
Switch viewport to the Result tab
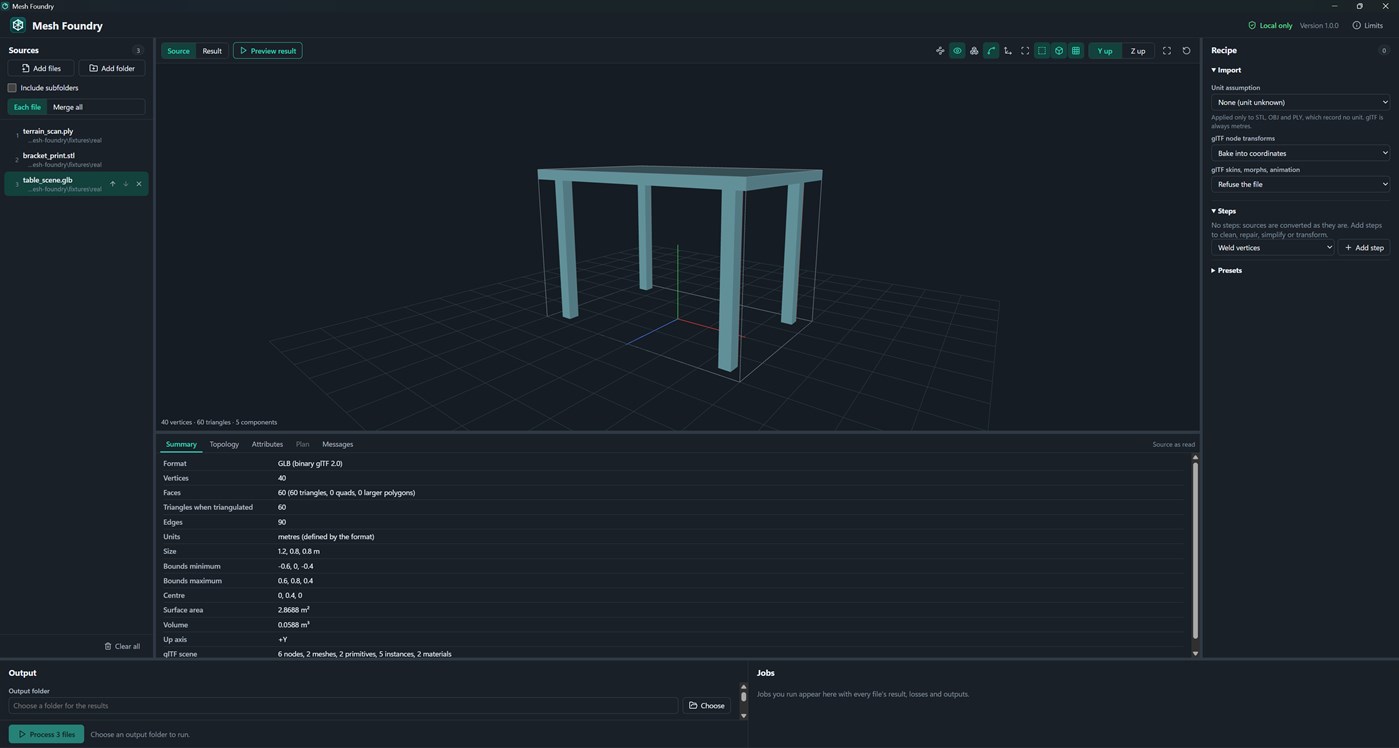coord(212,51)
